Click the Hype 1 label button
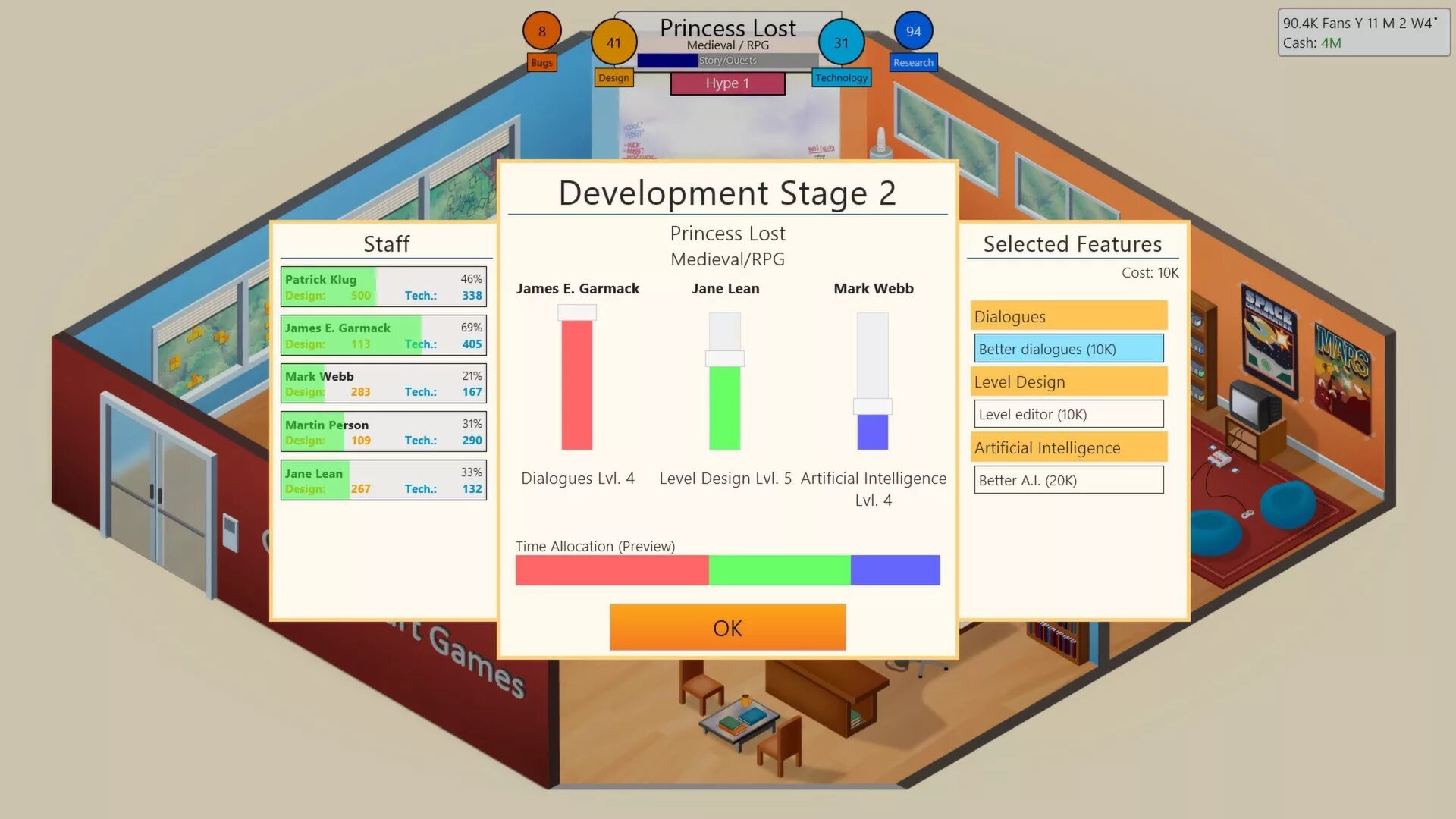 tap(727, 83)
